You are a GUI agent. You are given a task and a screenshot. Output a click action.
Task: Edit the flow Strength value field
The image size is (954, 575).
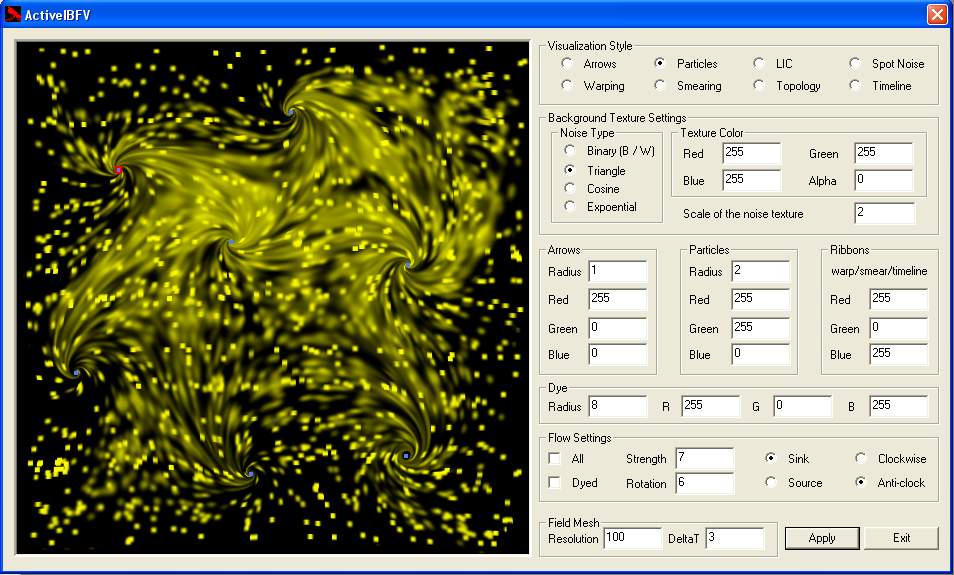coord(703,459)
